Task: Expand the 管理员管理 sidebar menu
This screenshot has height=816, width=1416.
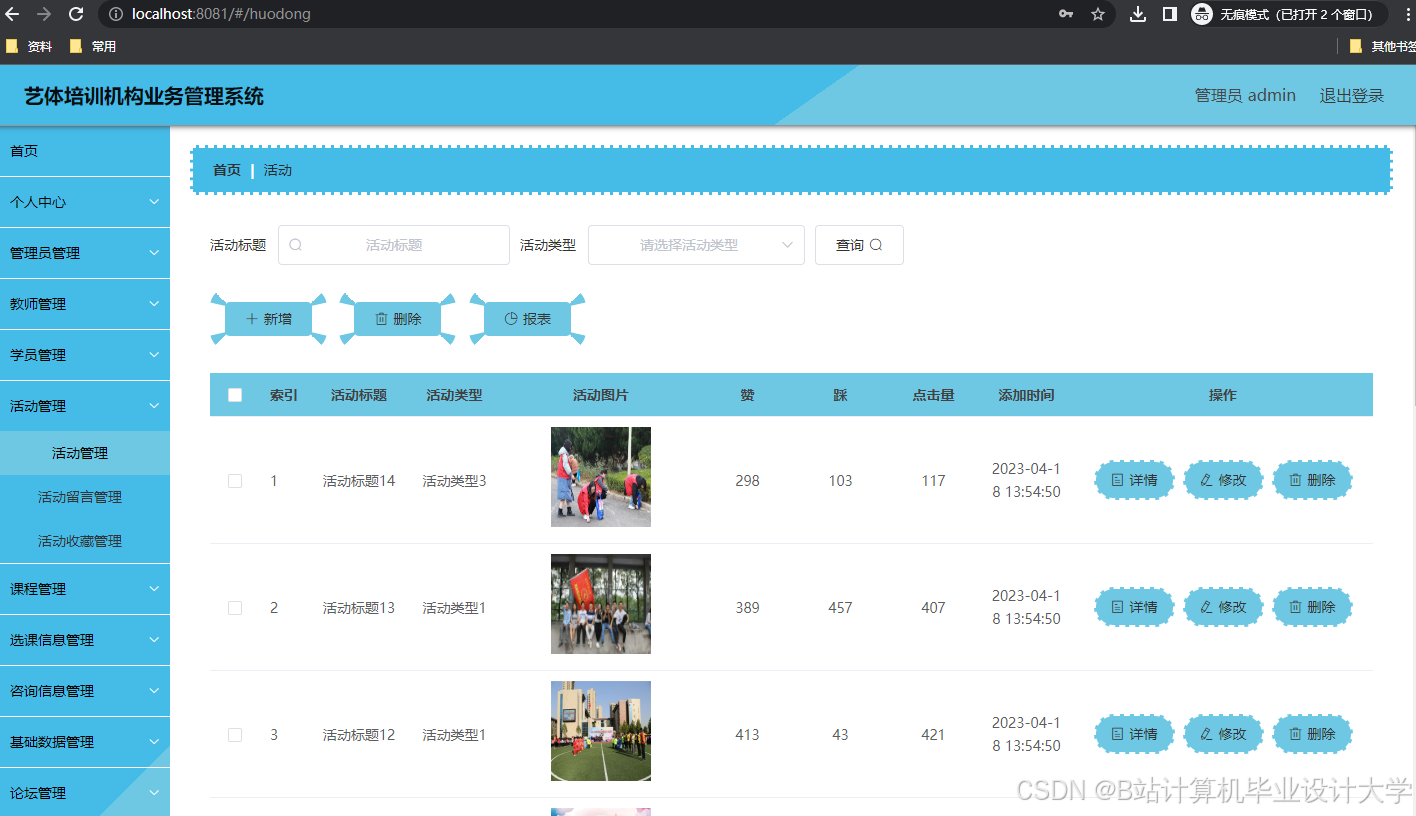Action: click(x=85, y=253)
